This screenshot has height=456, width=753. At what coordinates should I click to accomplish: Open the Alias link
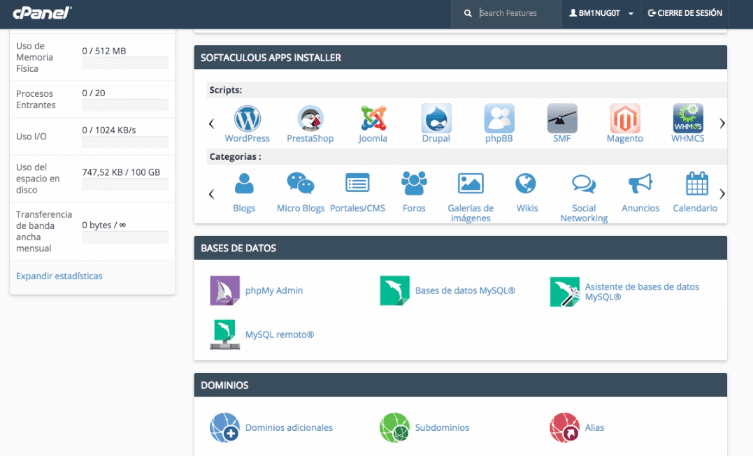coord(594,427)
